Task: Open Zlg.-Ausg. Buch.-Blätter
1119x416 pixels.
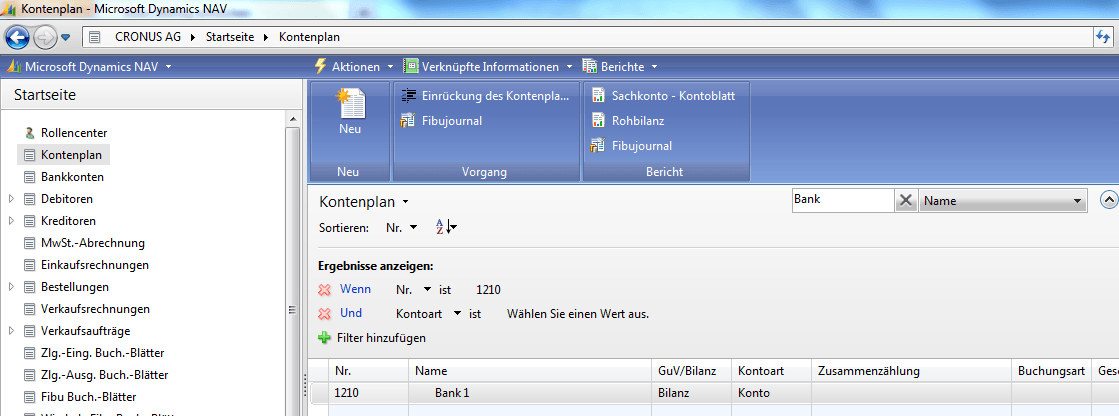Action: pyautogui.click(x=104, y=375)
